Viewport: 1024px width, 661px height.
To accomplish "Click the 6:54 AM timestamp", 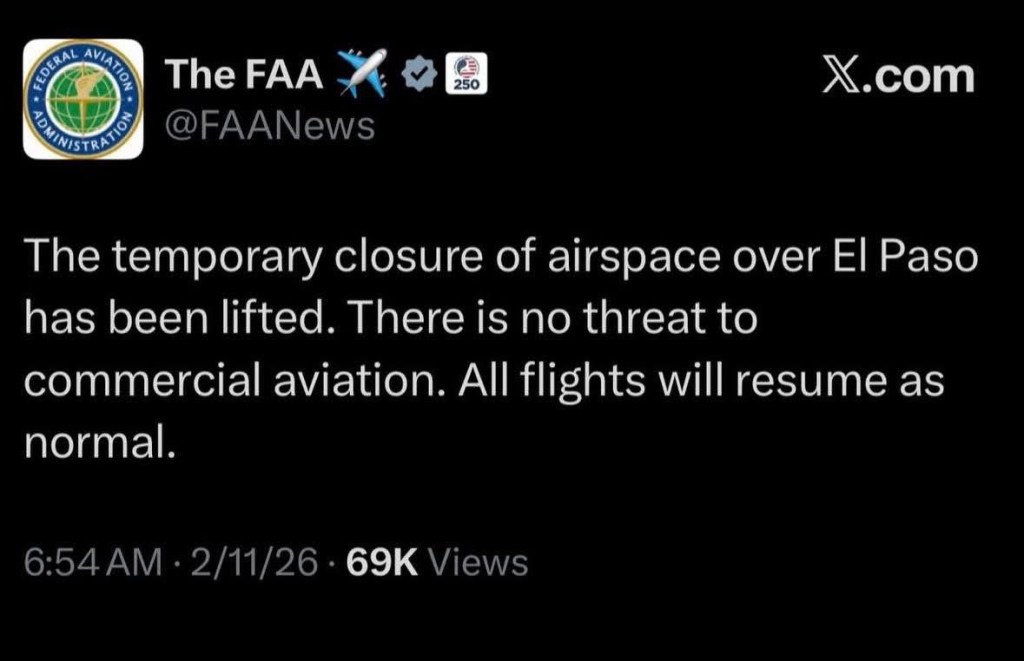I will [x=91, y=563].
